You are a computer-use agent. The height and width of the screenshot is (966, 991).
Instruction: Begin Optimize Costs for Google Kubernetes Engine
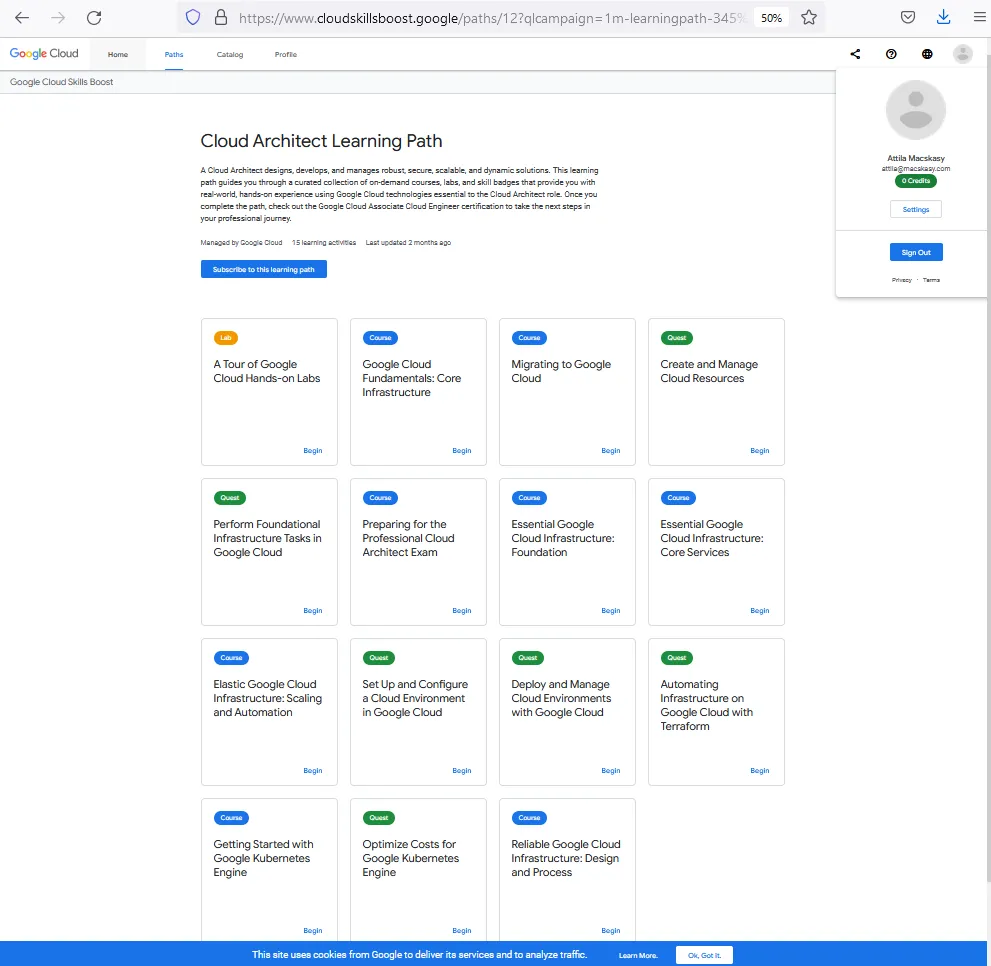click(462, 931)
